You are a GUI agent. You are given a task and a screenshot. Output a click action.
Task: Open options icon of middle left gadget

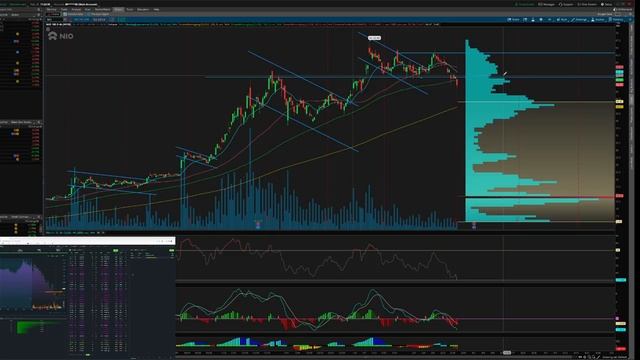(39, 122)
